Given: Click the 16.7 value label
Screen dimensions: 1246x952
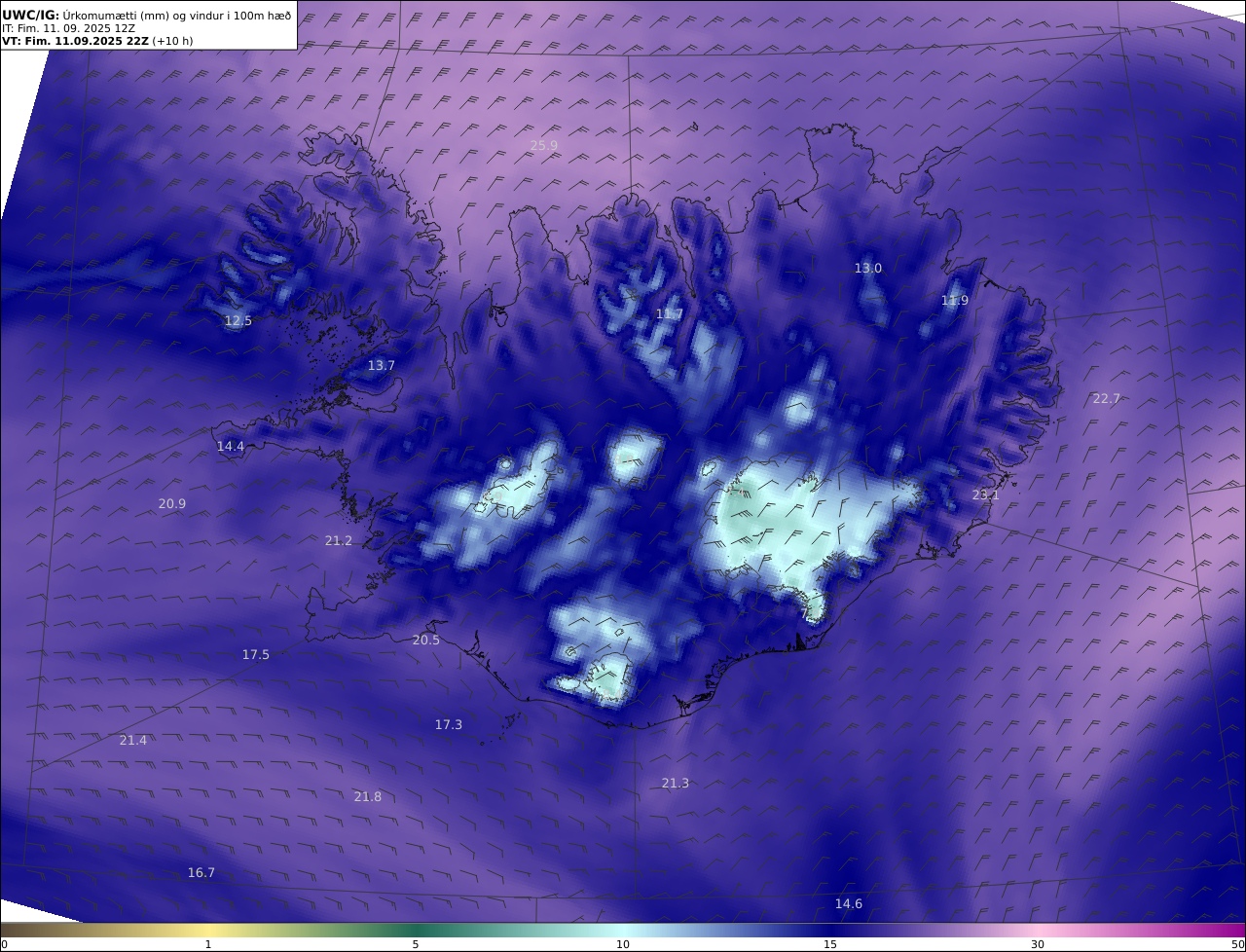Looking at the screenshot, I should click(x=202, y=873).
